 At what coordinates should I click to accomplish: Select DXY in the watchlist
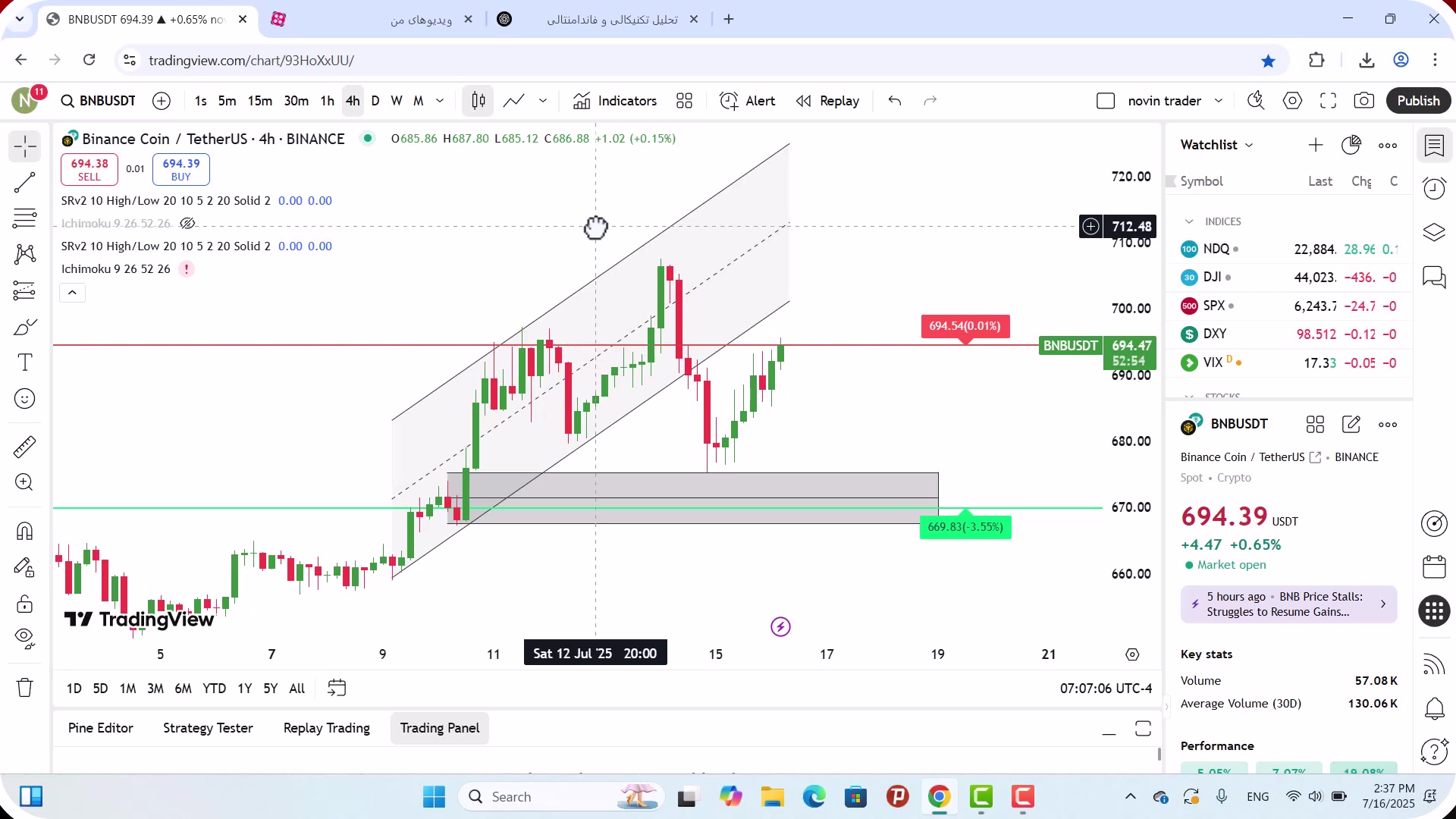[x=1289, y=334]
